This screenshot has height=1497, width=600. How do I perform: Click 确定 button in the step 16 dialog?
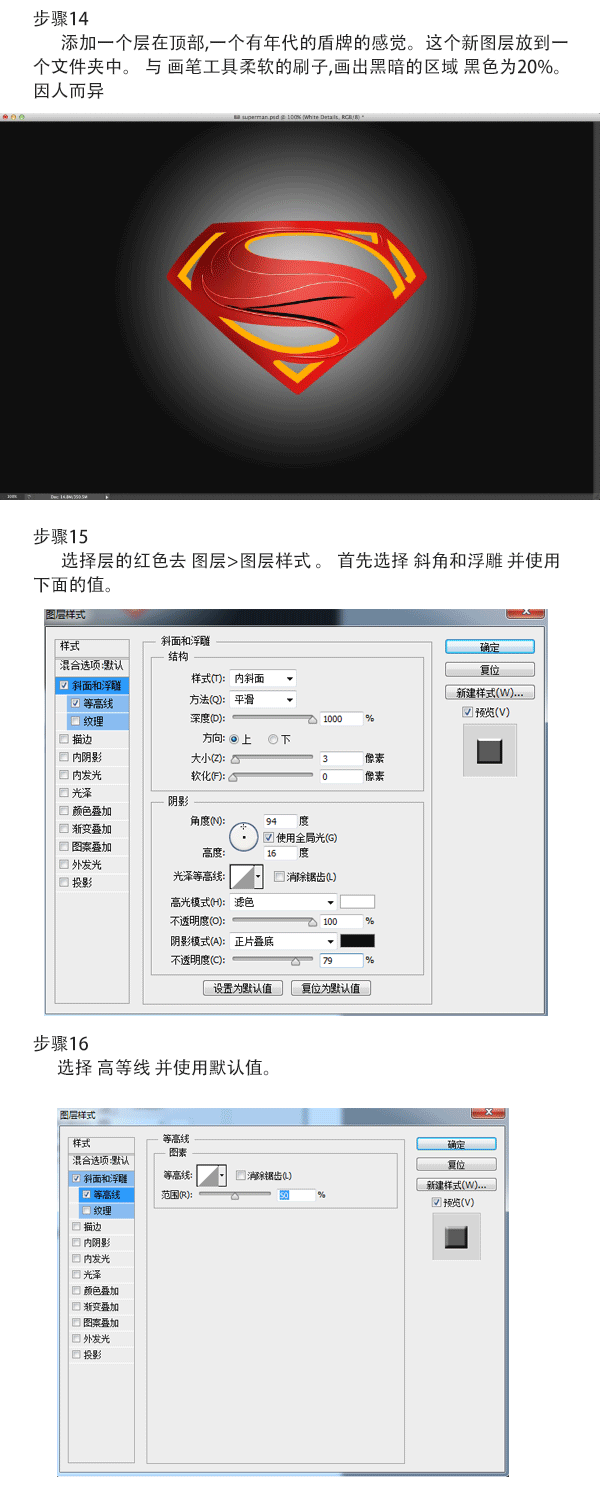[x=457, y=1144]
